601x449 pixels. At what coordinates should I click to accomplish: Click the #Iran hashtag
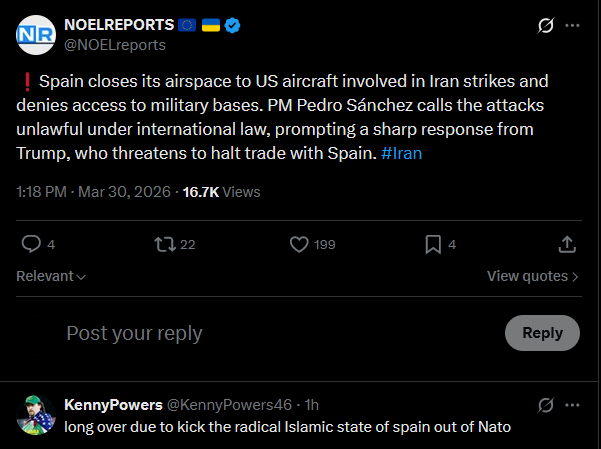pyautogui.click(x=402, y=153)
